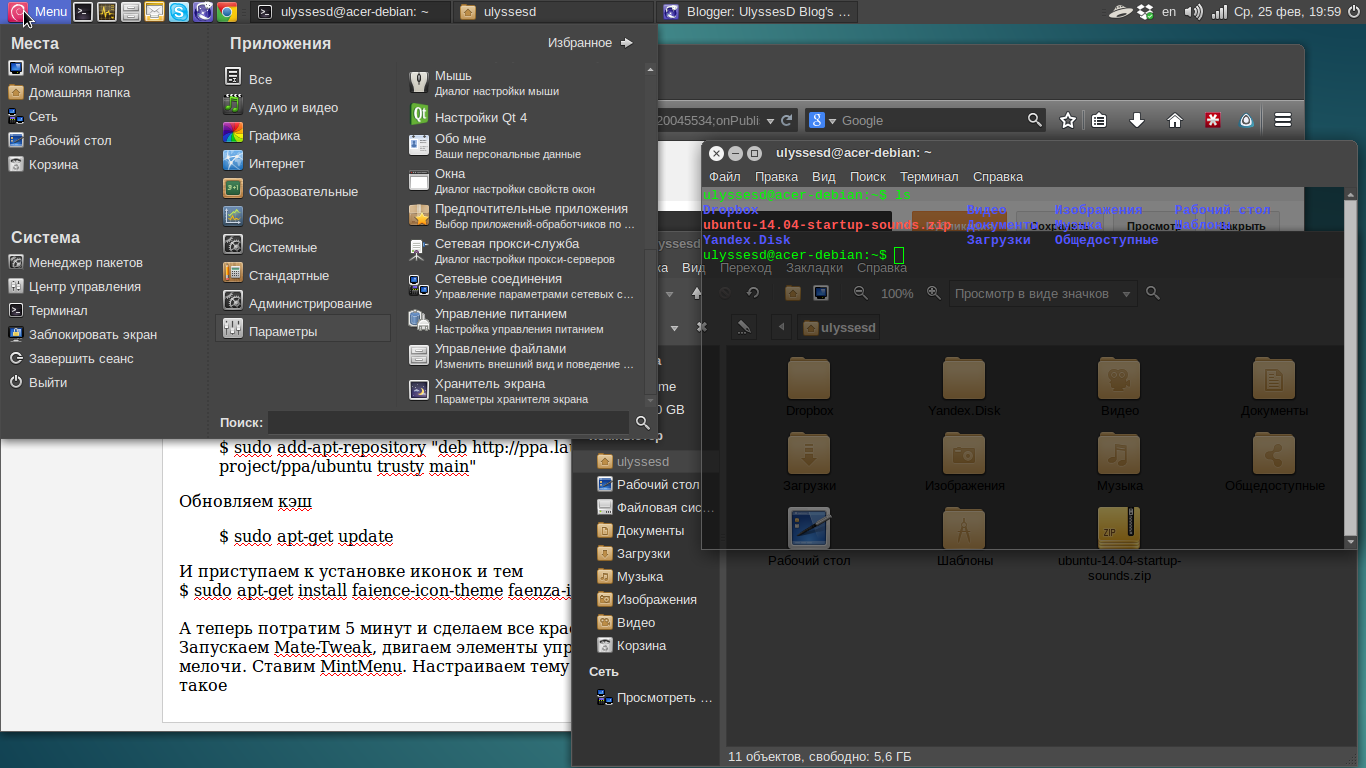Viewport: 1366px width, 768px height.
Task: Open the flying saucer tray icon
Action: tap(1121, 12)
